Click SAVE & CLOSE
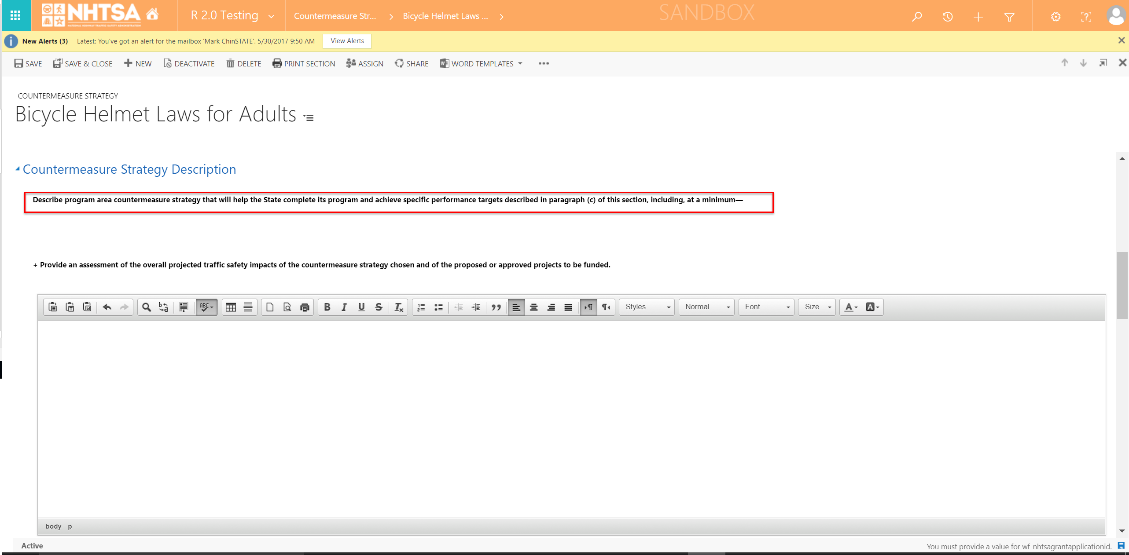 (82, 63)
